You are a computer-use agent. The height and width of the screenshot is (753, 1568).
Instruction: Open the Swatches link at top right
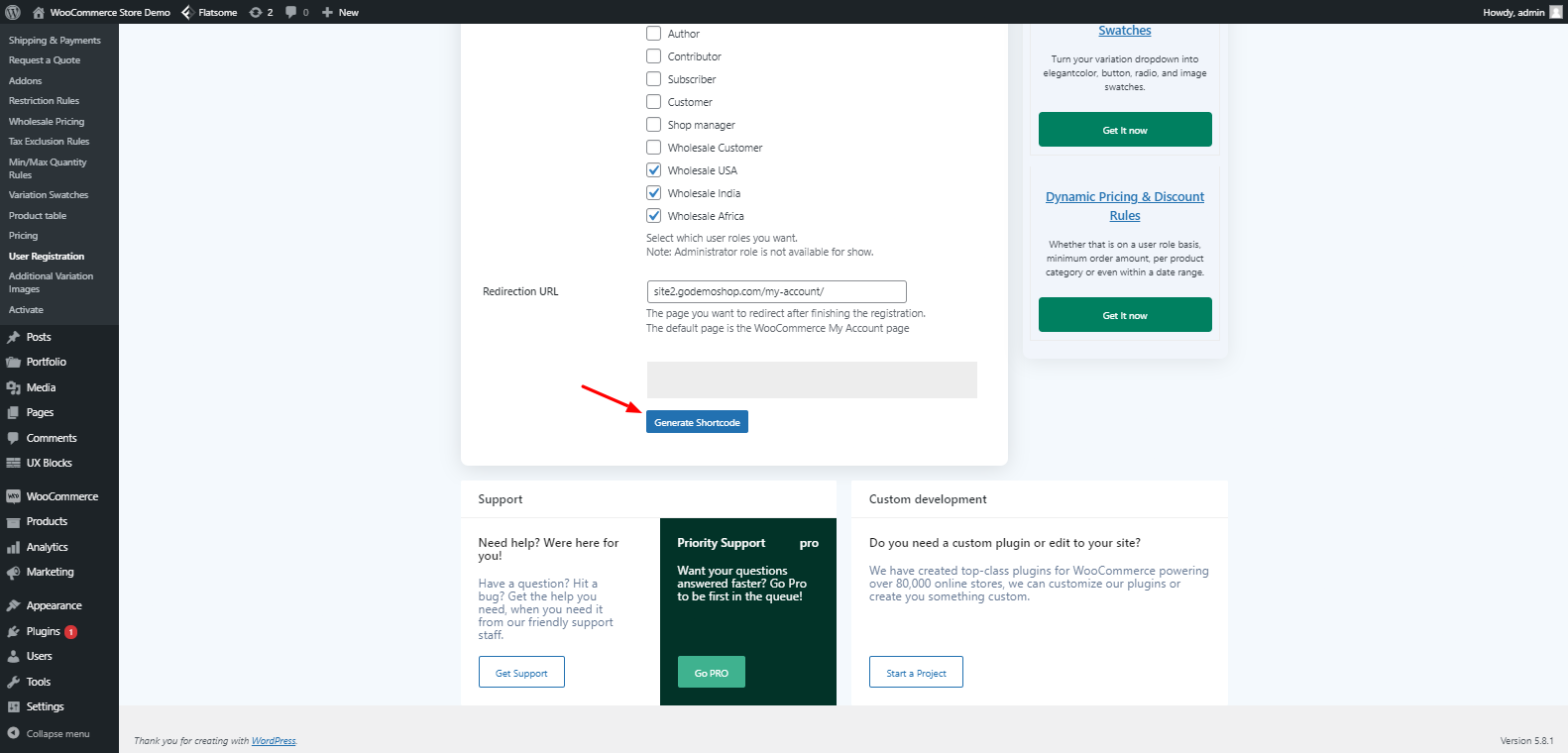pos(1125,31)
